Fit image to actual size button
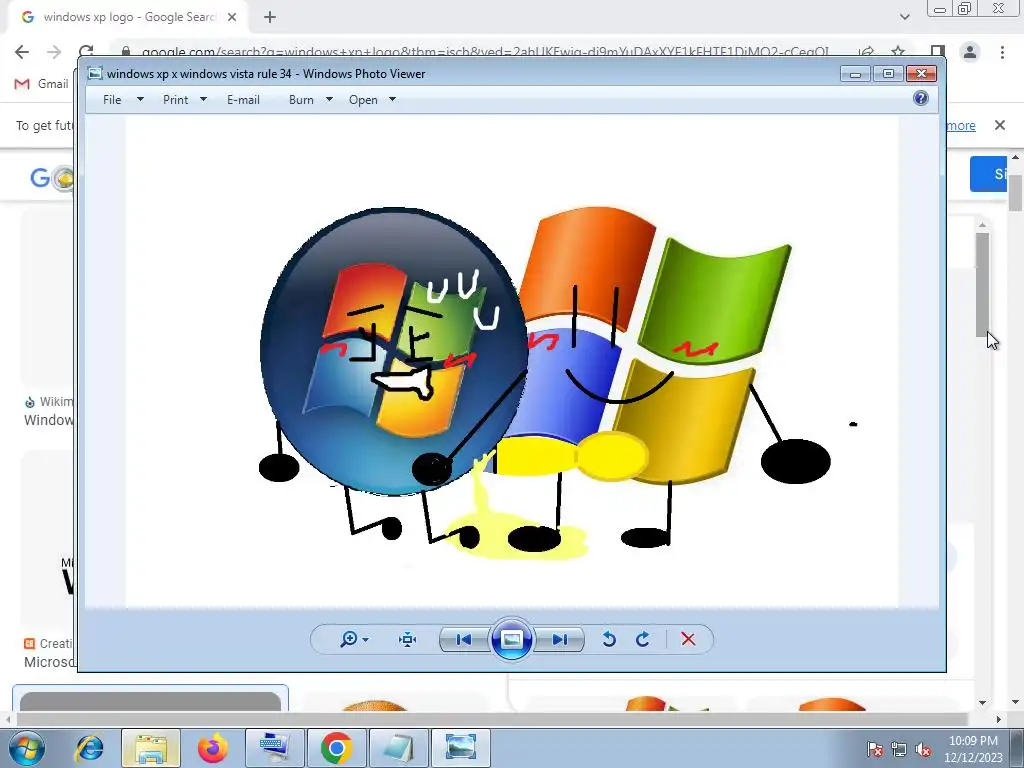 408,639
